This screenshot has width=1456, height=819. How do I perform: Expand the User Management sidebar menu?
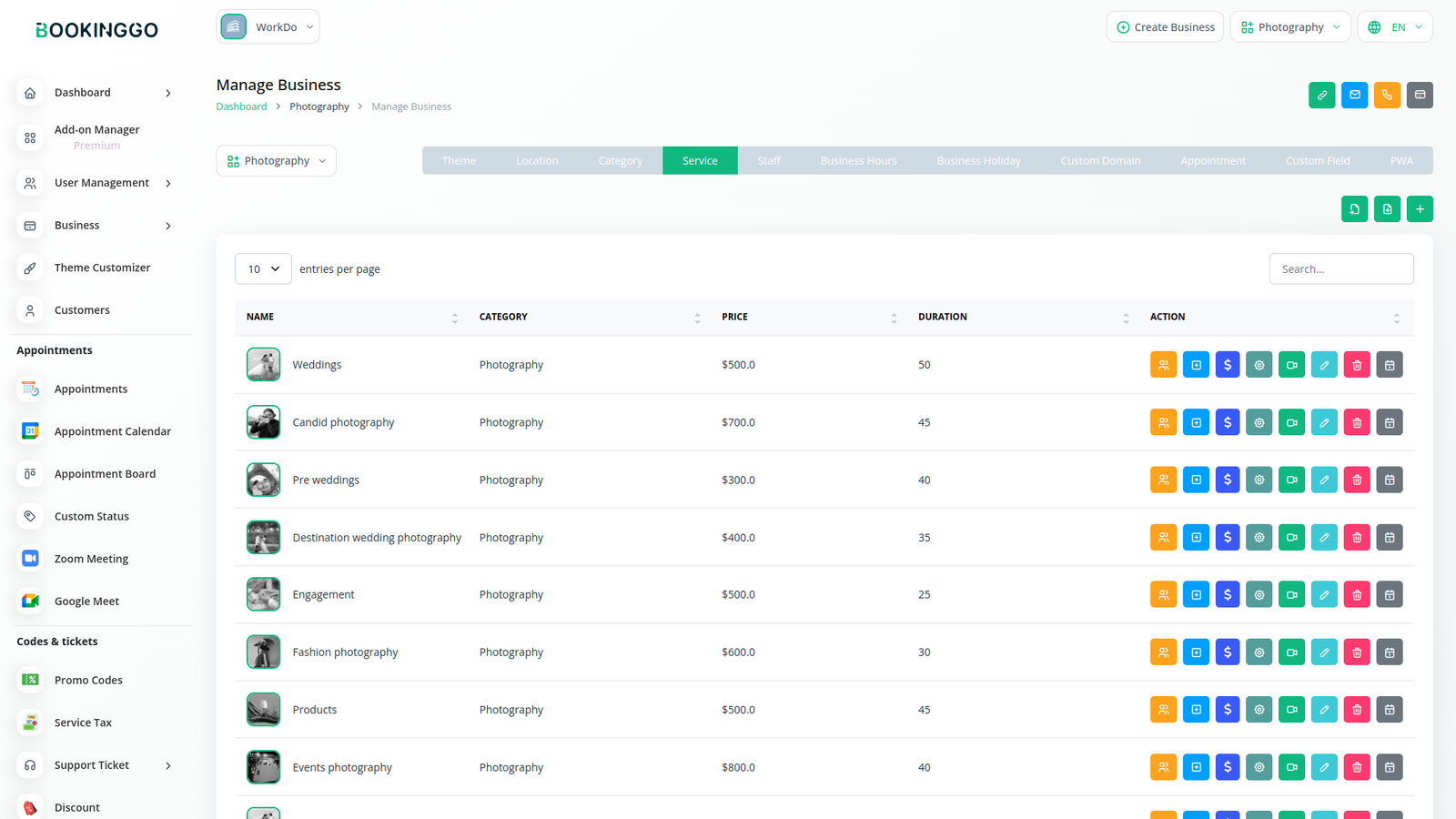101,183
